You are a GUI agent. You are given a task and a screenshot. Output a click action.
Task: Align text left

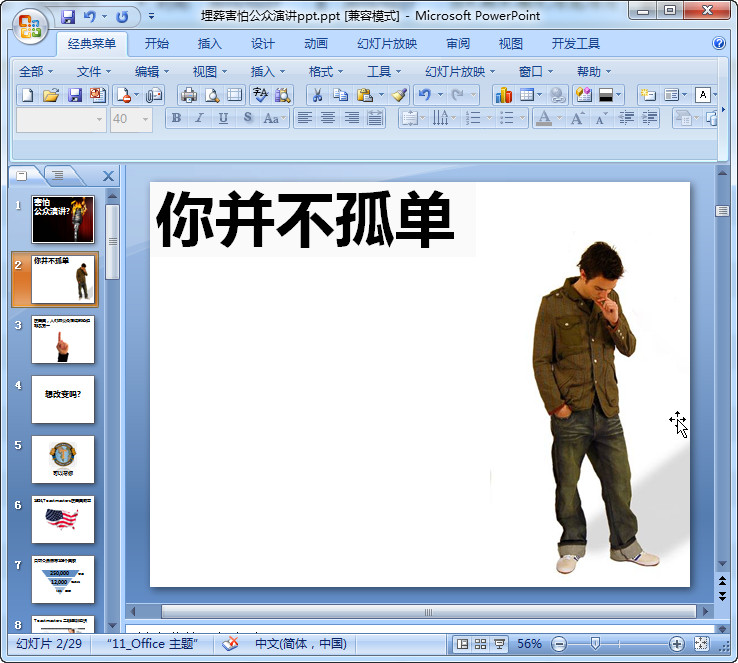click(x=305, y=118)
